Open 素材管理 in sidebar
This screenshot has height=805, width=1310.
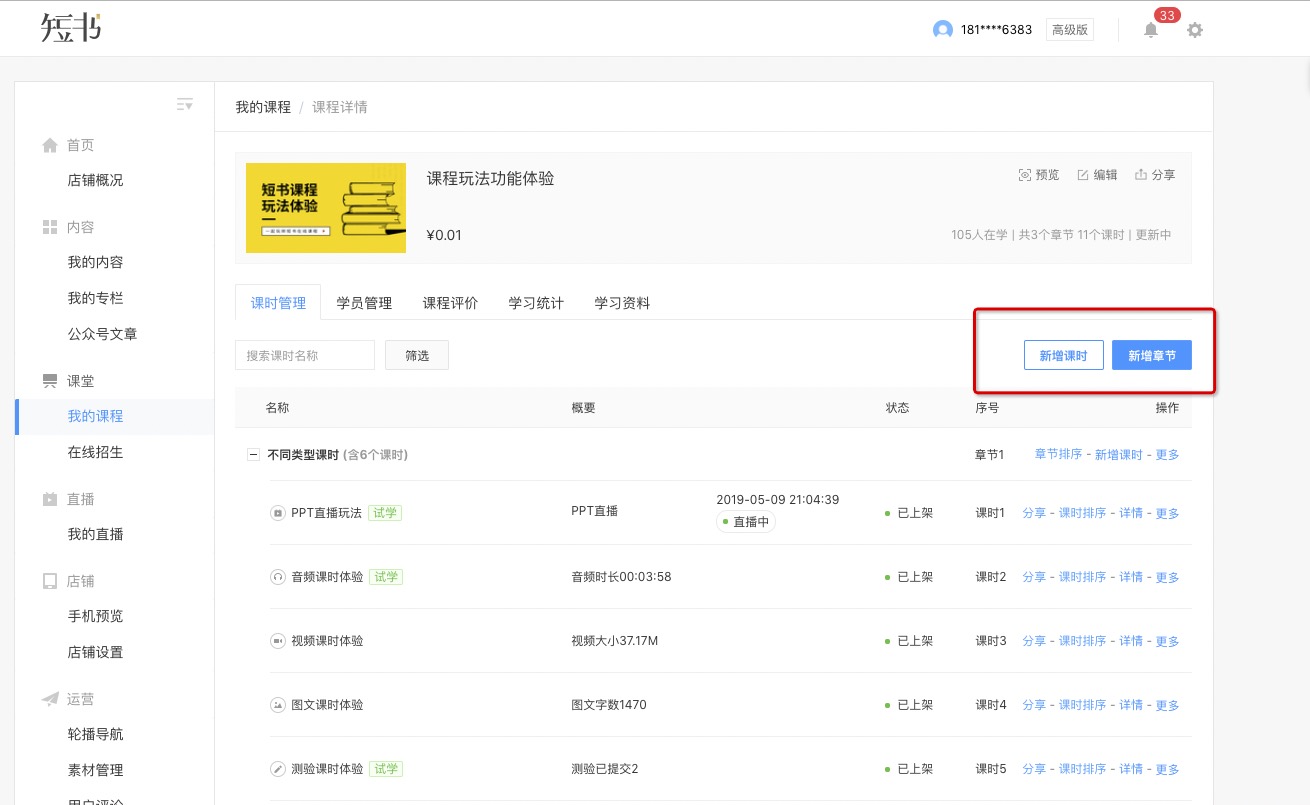pos(95,770)
